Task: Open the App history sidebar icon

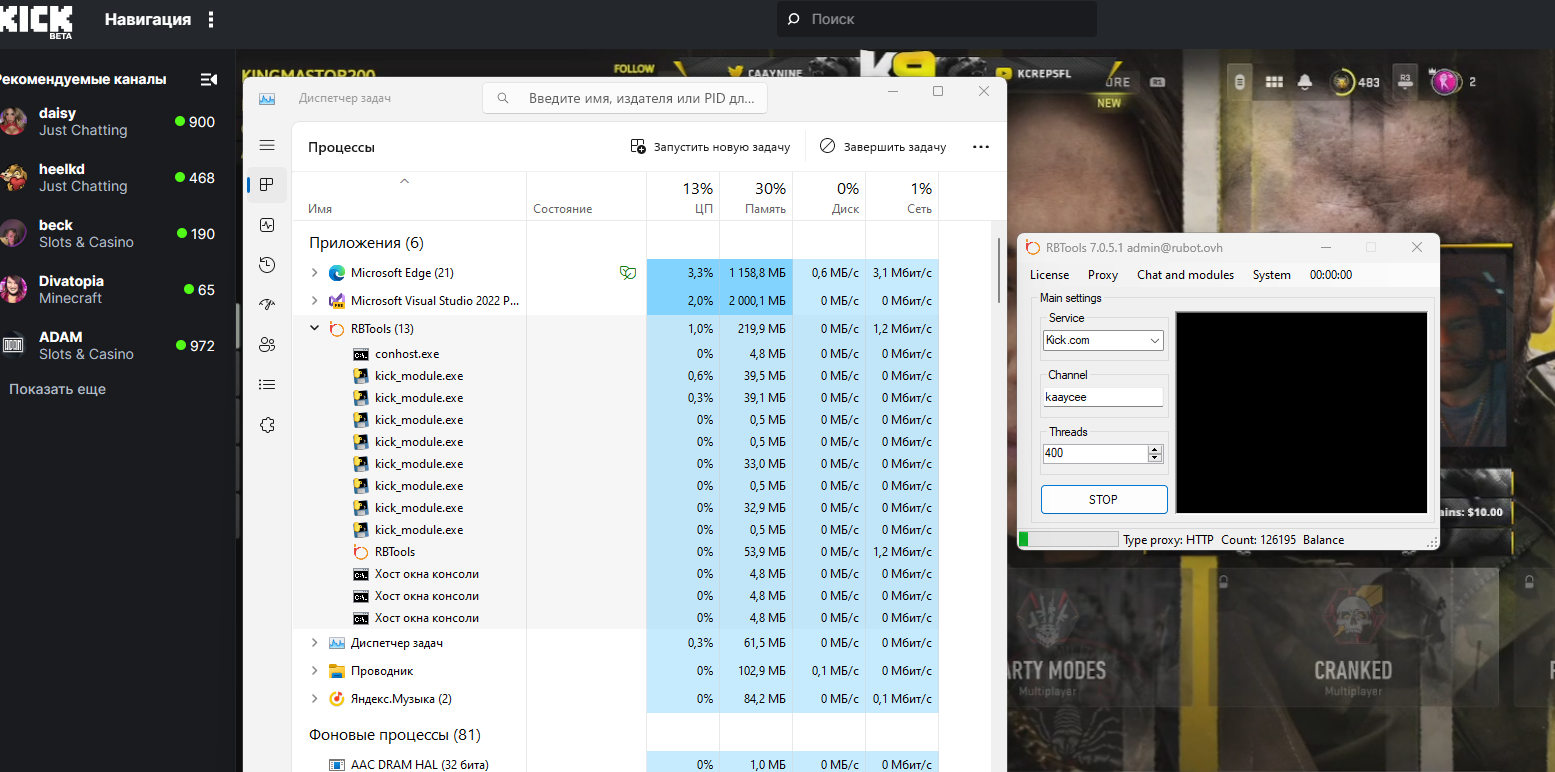Action: pyautogui.click(x=266, y=265)
